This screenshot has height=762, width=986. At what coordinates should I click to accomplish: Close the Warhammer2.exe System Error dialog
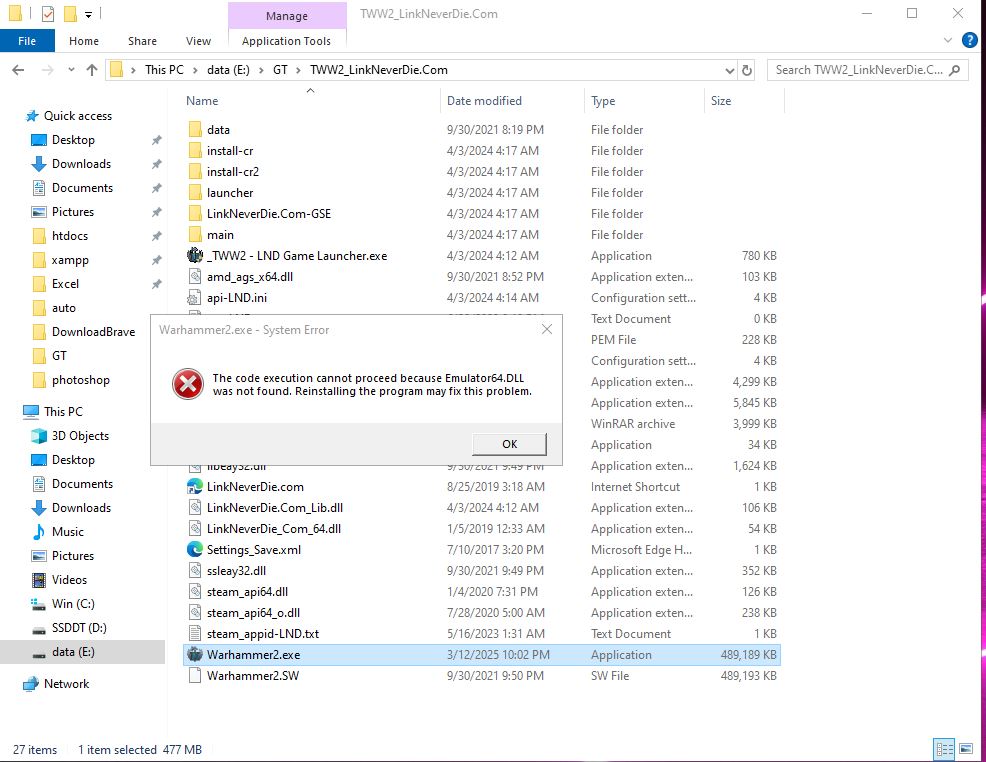point(546,329)
